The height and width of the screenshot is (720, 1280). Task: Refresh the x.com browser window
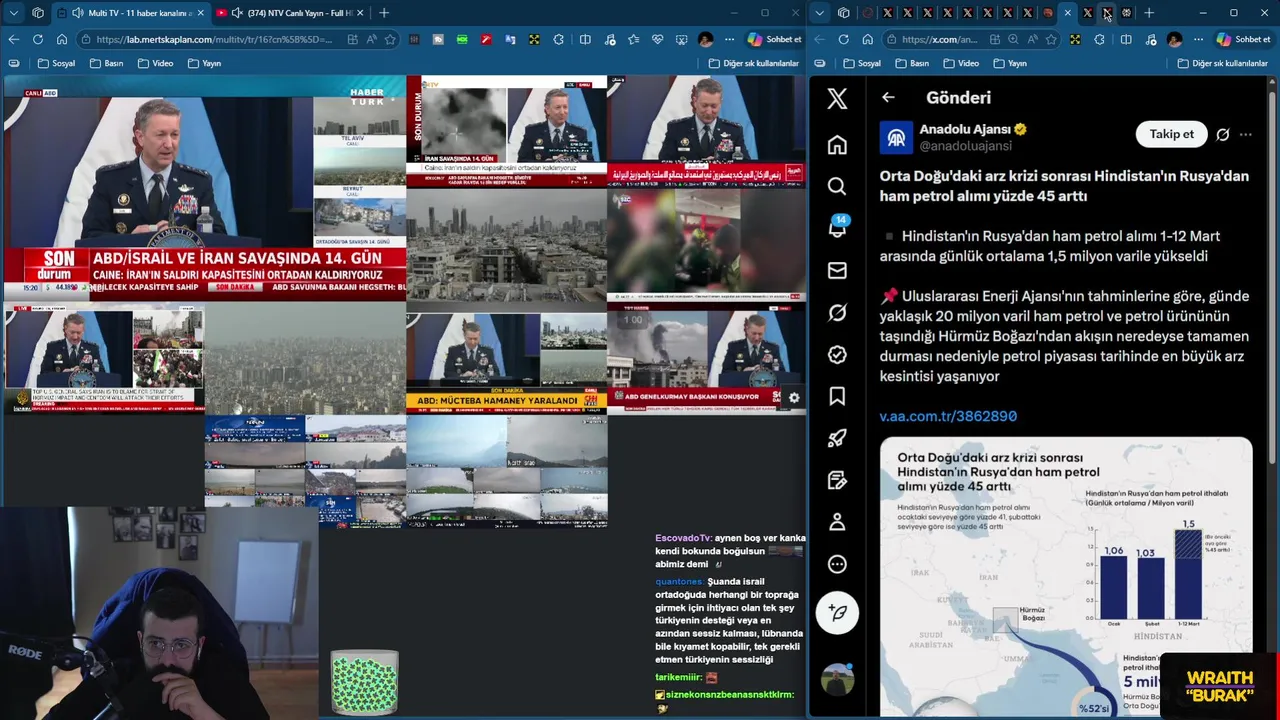(x=843, y=39)
